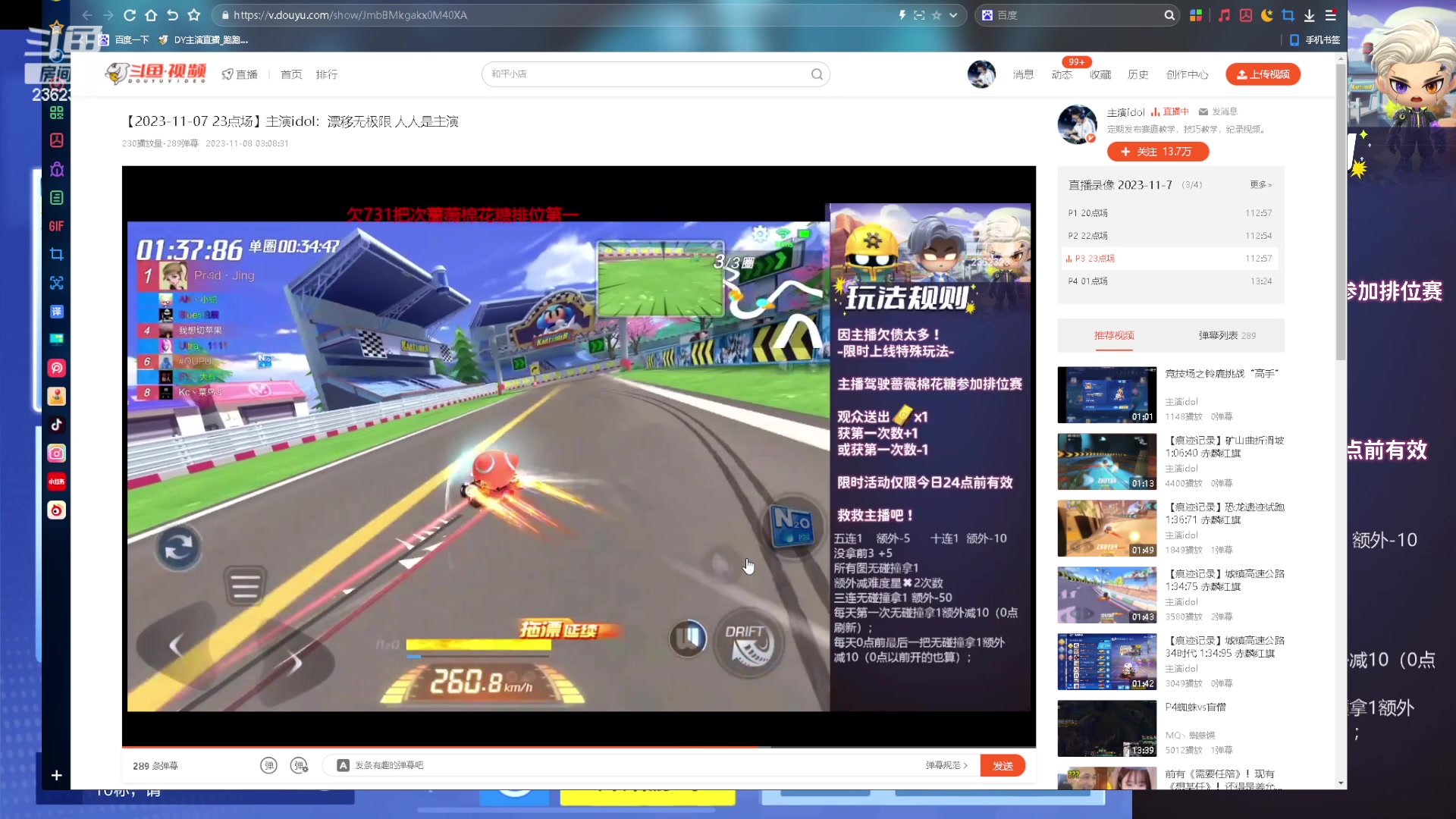Click the reader-mode bracket icon in address bar

pos(919,15)
